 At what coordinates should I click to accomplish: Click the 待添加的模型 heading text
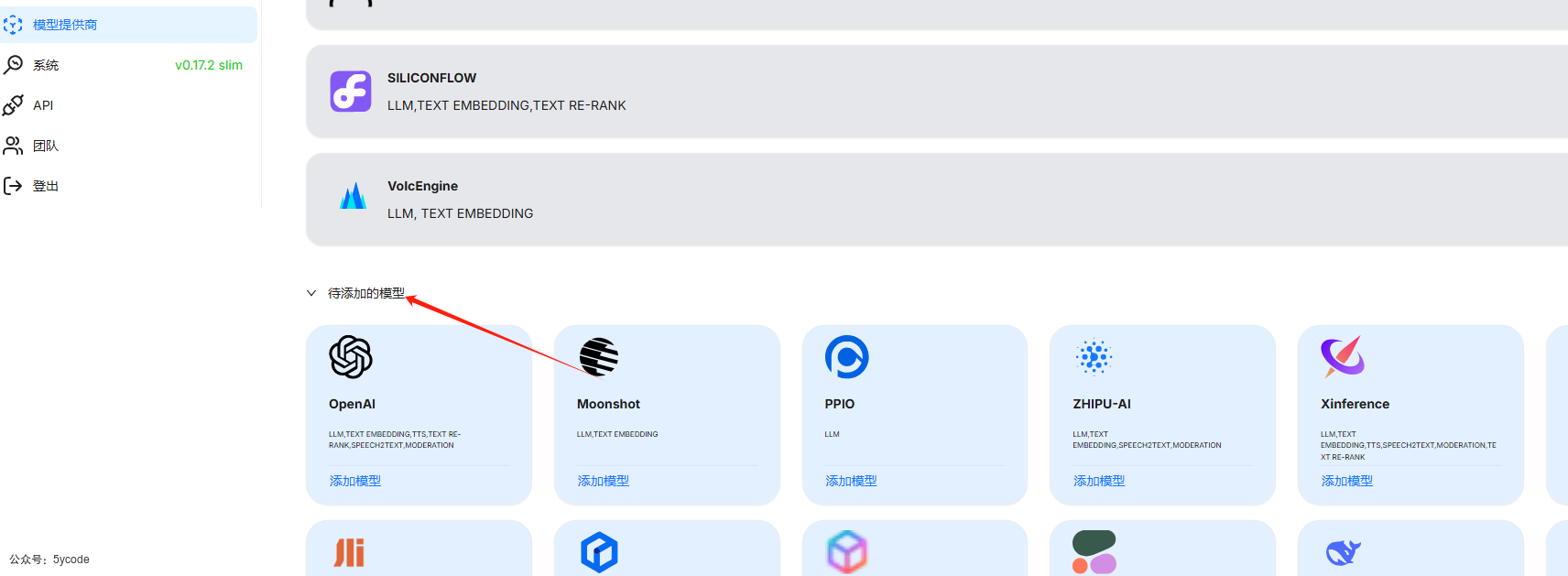[366, 293]
